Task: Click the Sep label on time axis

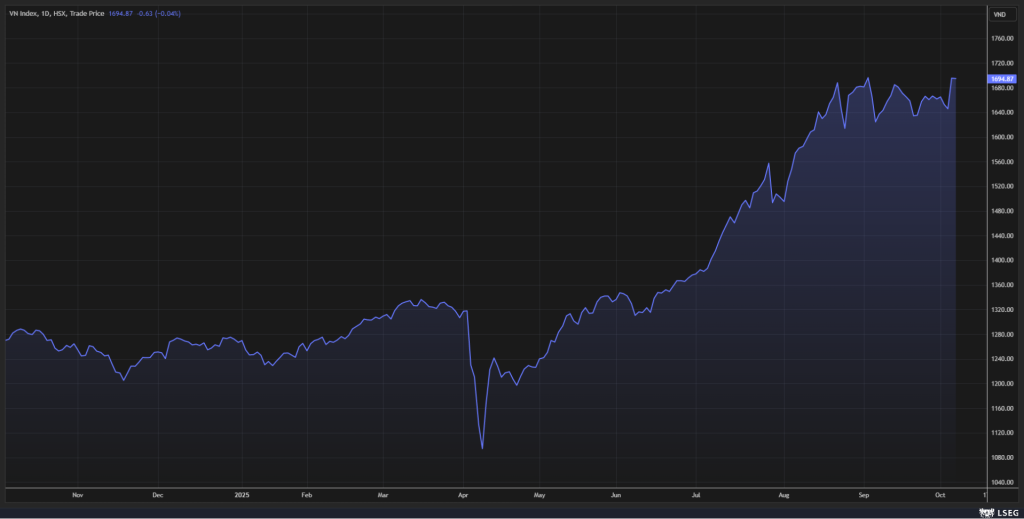Action: coord(864,494)
